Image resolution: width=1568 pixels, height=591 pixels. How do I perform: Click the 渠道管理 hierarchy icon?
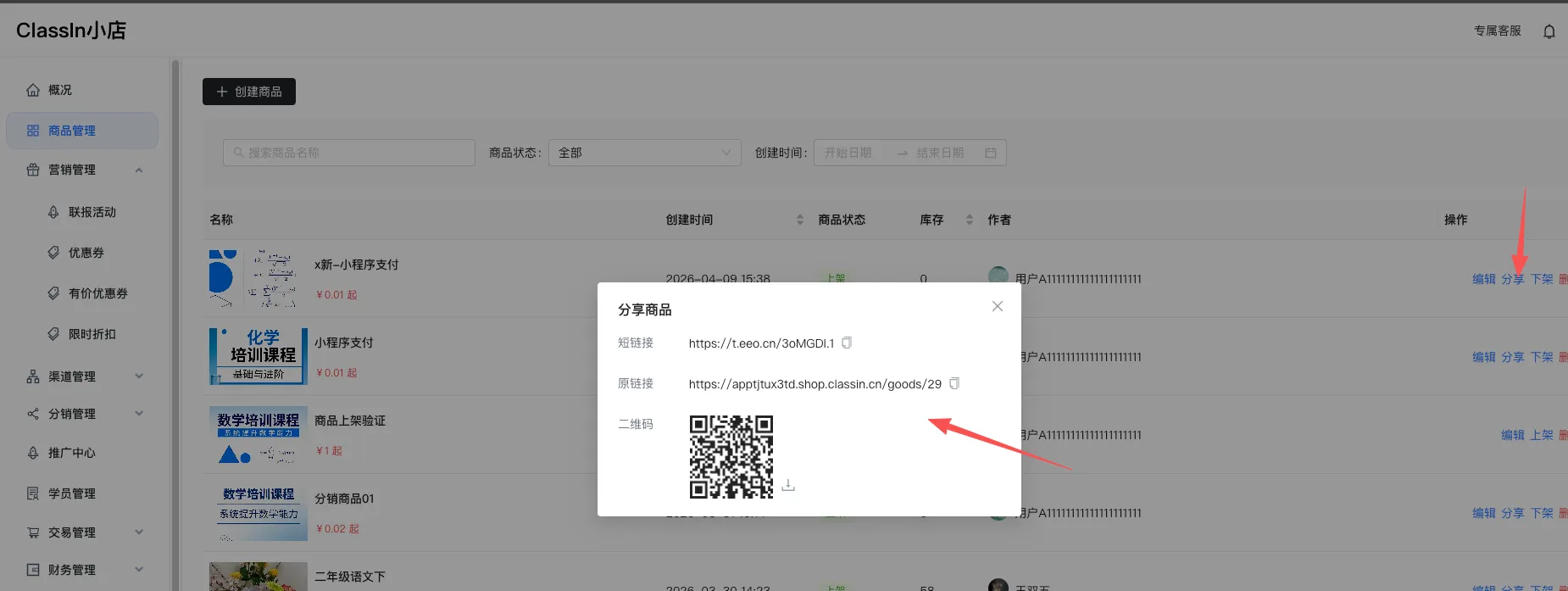pyautogui.click(x=33, y=376)
